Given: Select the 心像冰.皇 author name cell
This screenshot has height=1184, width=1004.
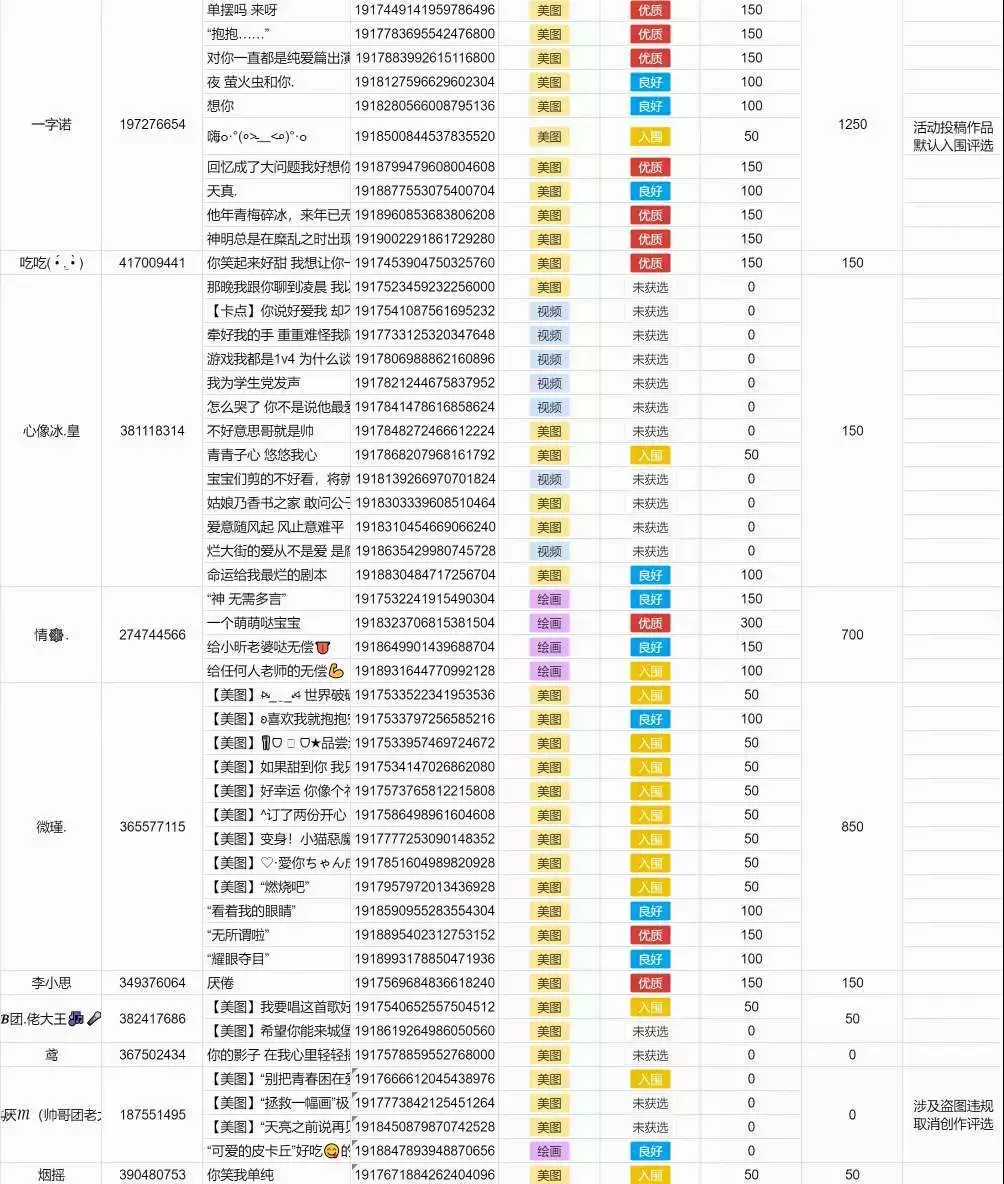Looking at the screenshot, I should [51, 431].
